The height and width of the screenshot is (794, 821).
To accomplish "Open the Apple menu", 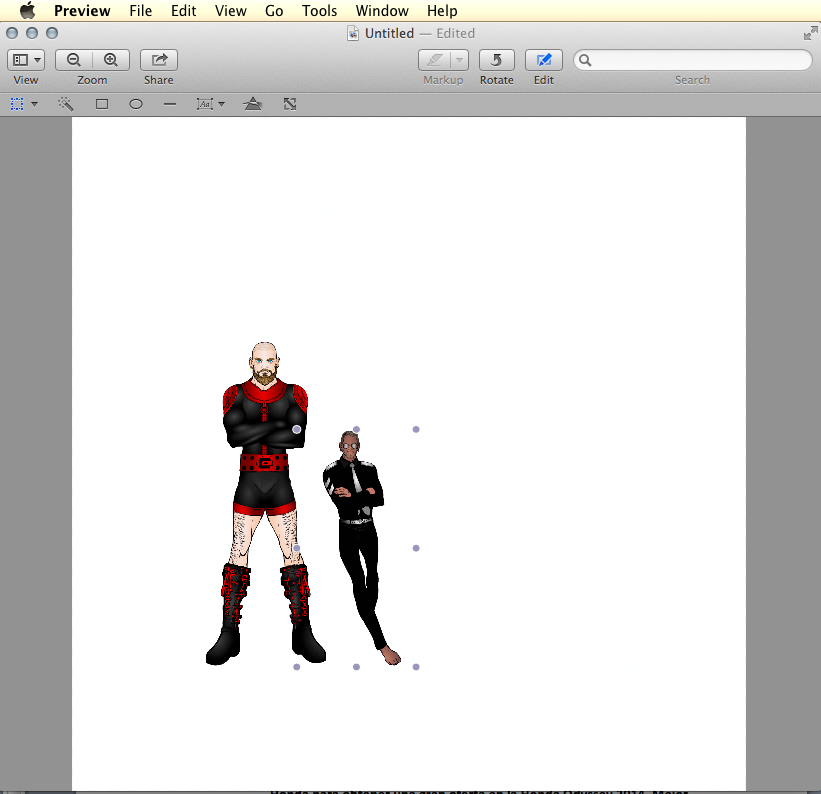I will click(x=27, y=11).
